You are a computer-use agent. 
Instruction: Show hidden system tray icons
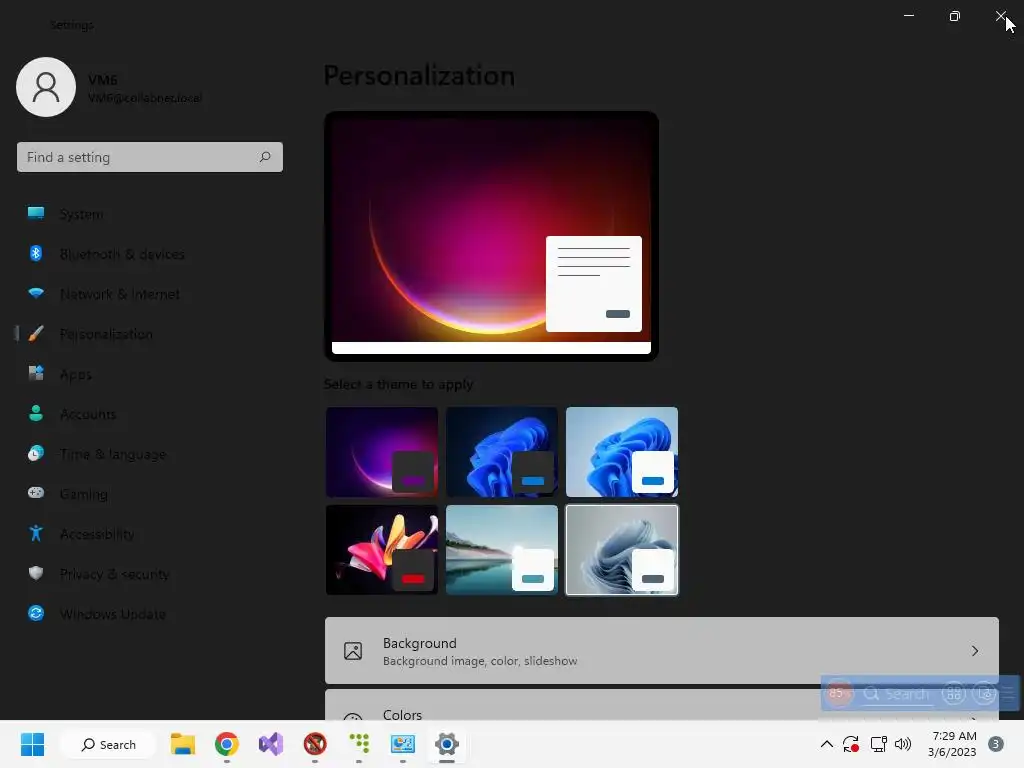(x=827, y=744)
